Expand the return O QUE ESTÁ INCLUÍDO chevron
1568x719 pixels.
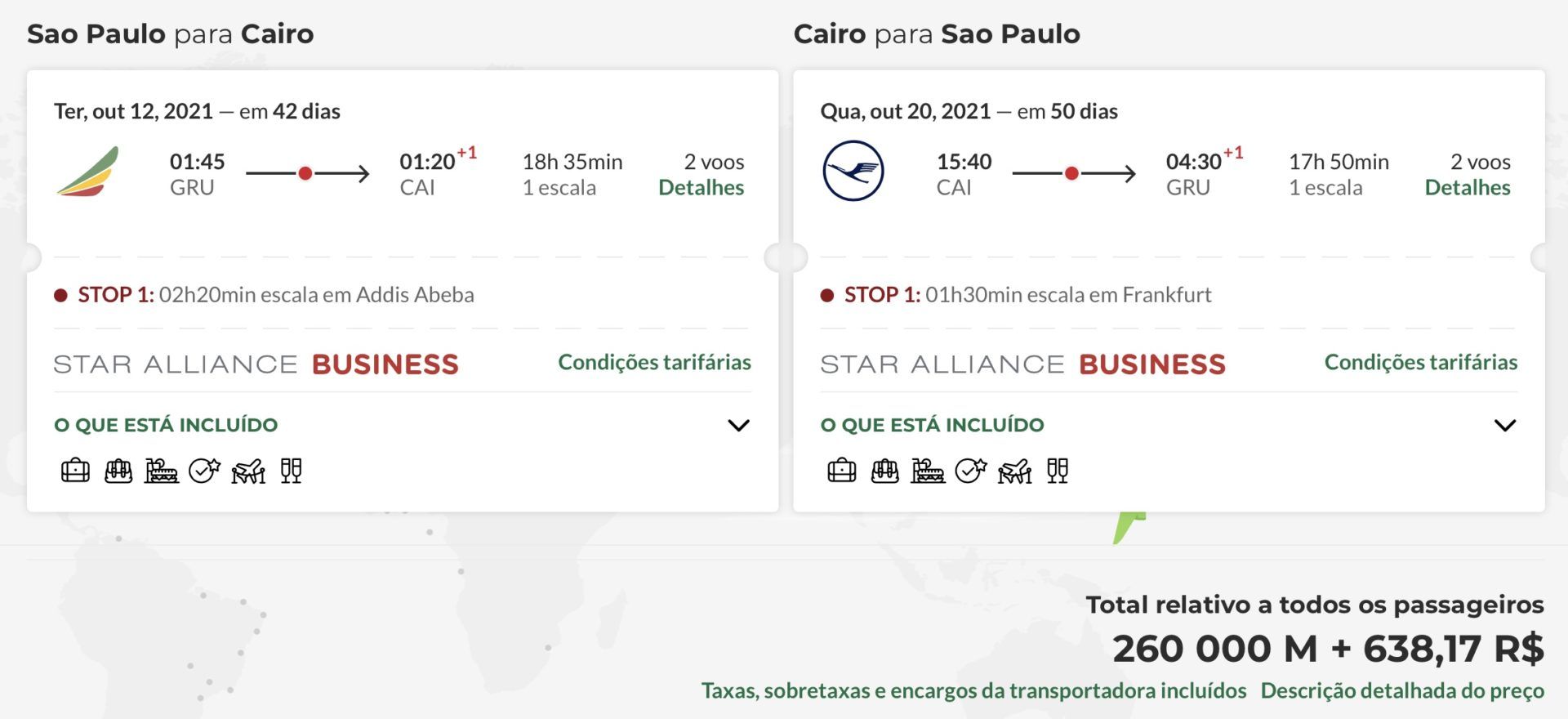pyautogui.click(x=1505, y=425)
